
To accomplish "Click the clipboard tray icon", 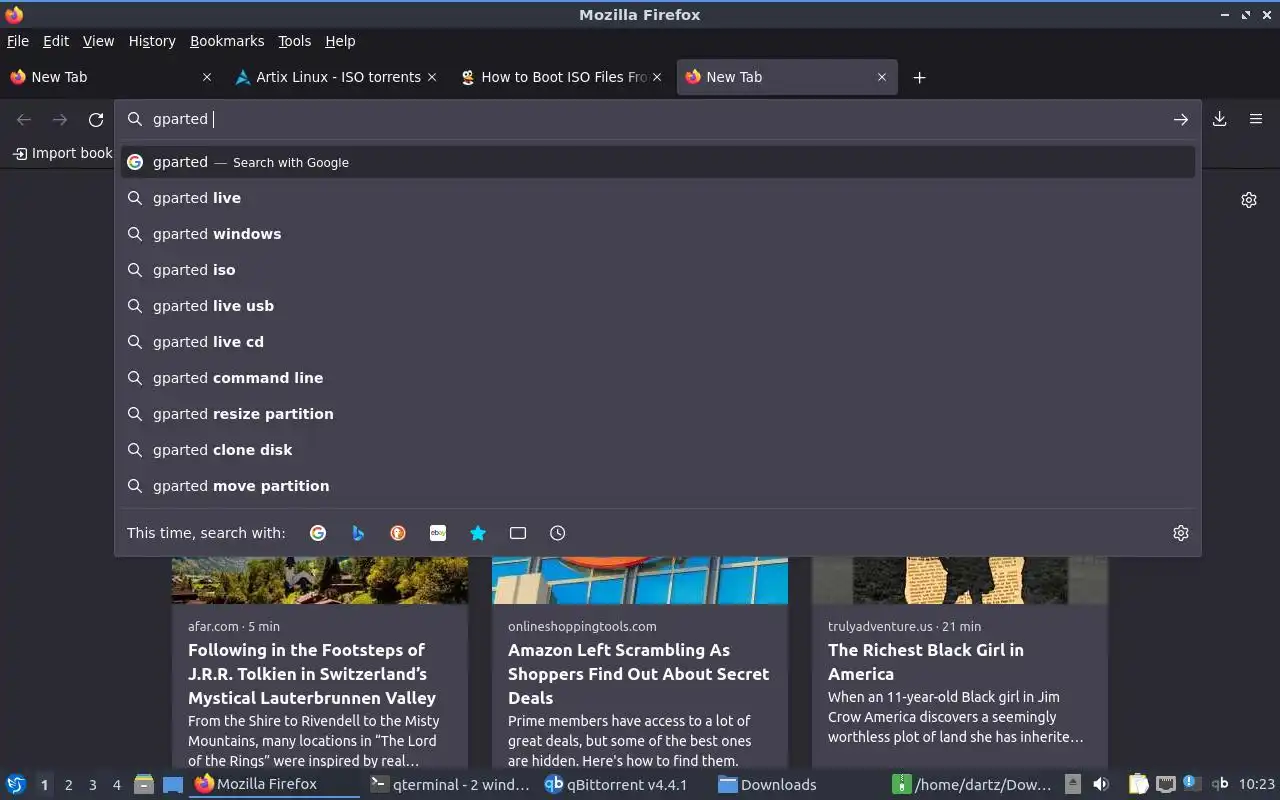I will click(1138, 784).
